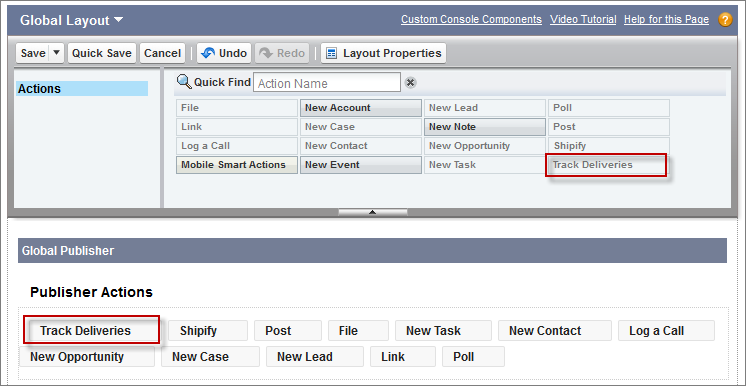Click in the Action Name search field

tap(327, 83)
